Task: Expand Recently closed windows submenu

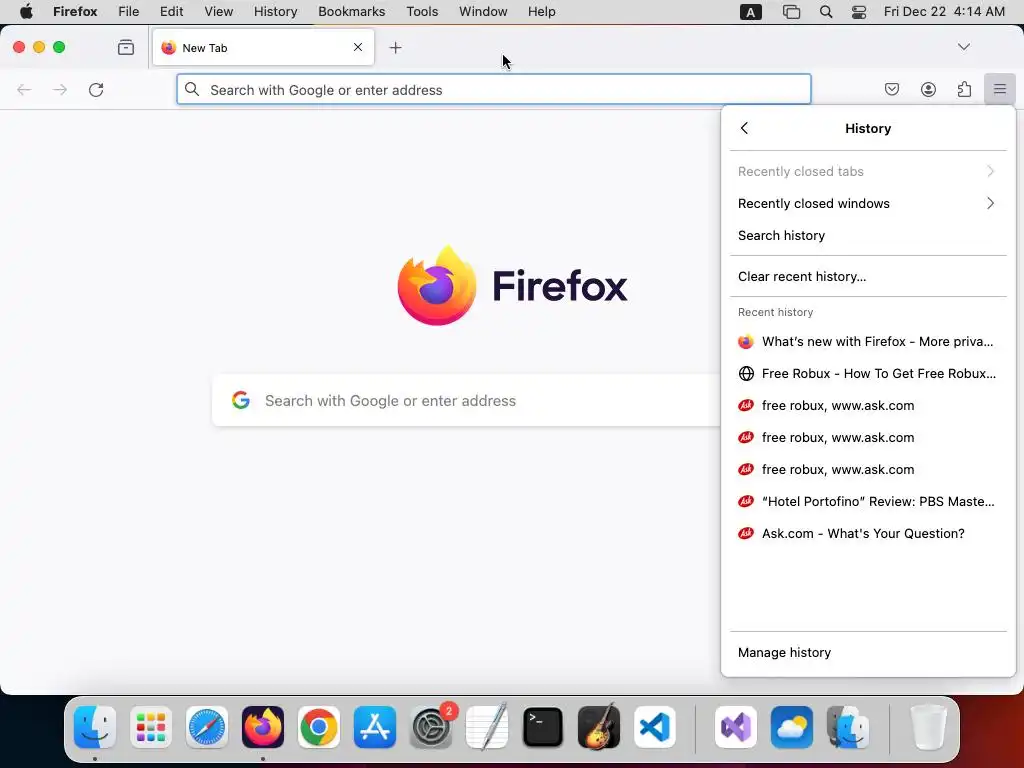Action: click(x=868, y=203)
